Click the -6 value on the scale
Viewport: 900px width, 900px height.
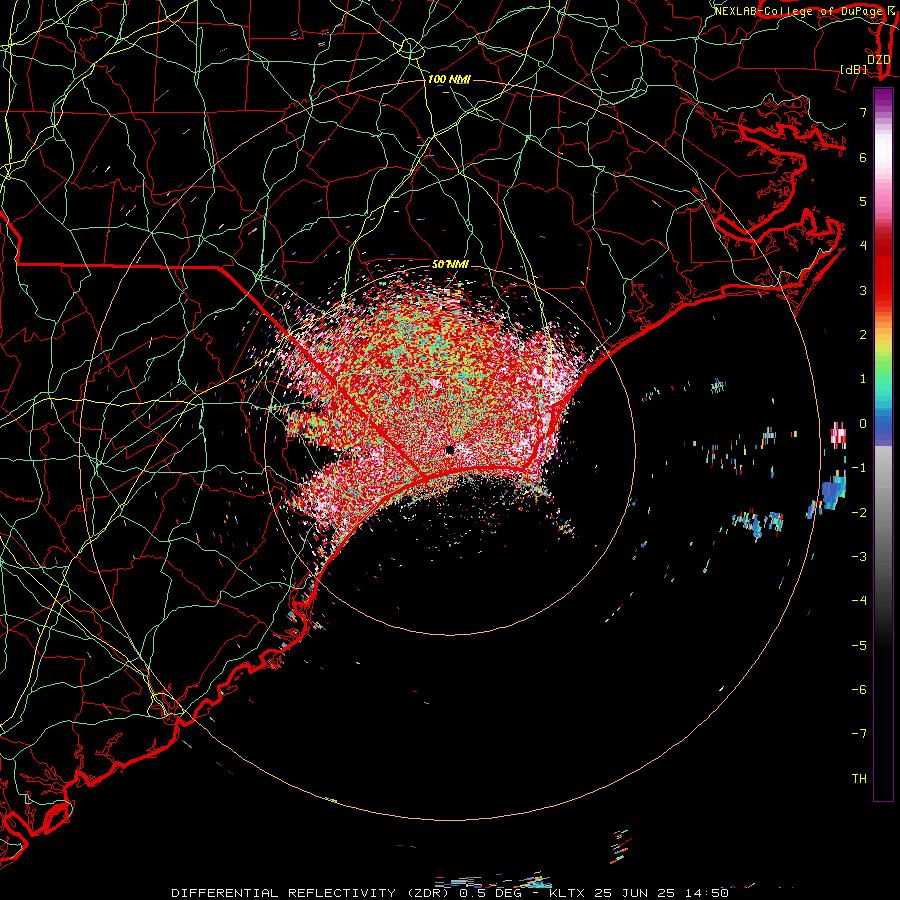tap(859, 690)
